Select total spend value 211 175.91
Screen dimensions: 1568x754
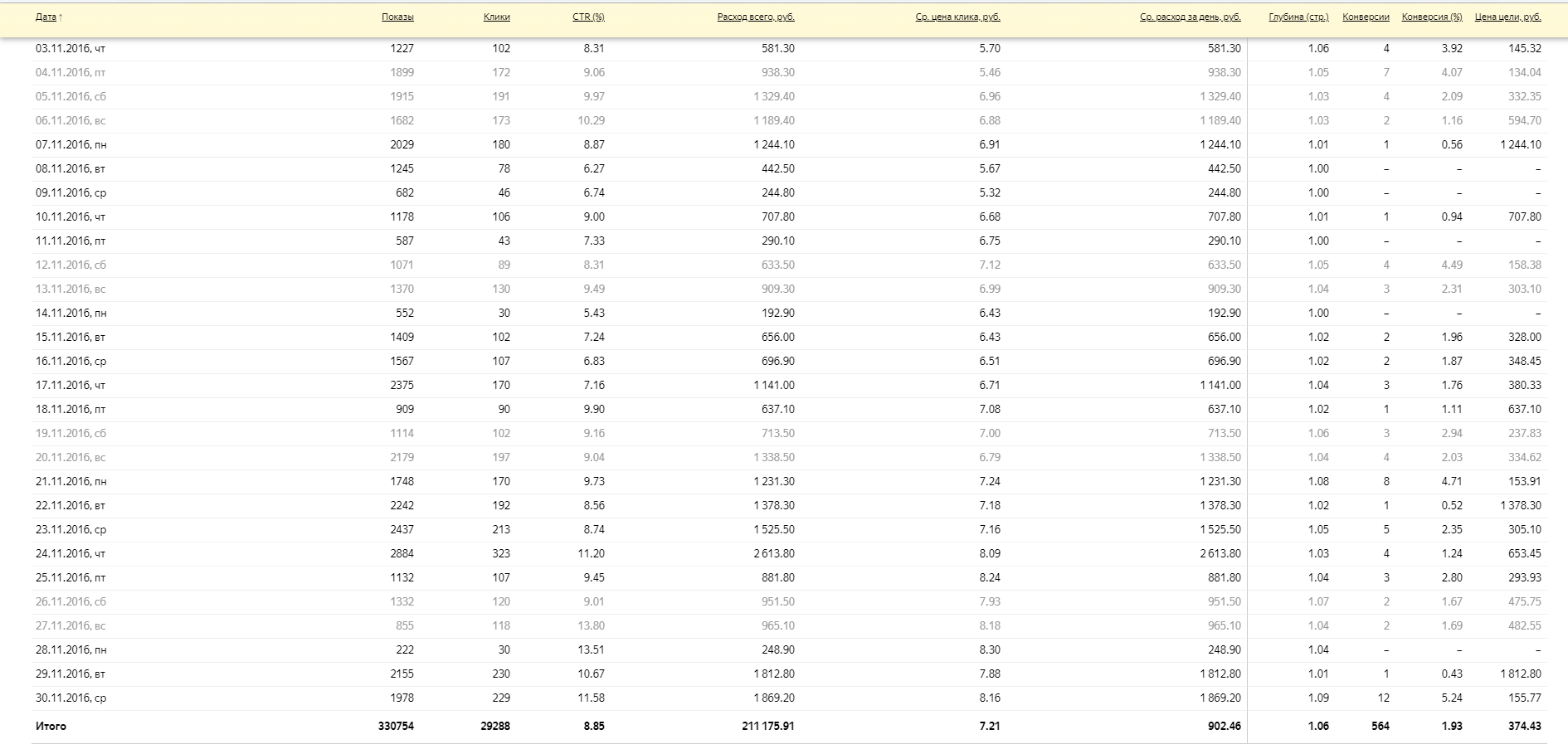pyautogui.click(x=767, y=726)
